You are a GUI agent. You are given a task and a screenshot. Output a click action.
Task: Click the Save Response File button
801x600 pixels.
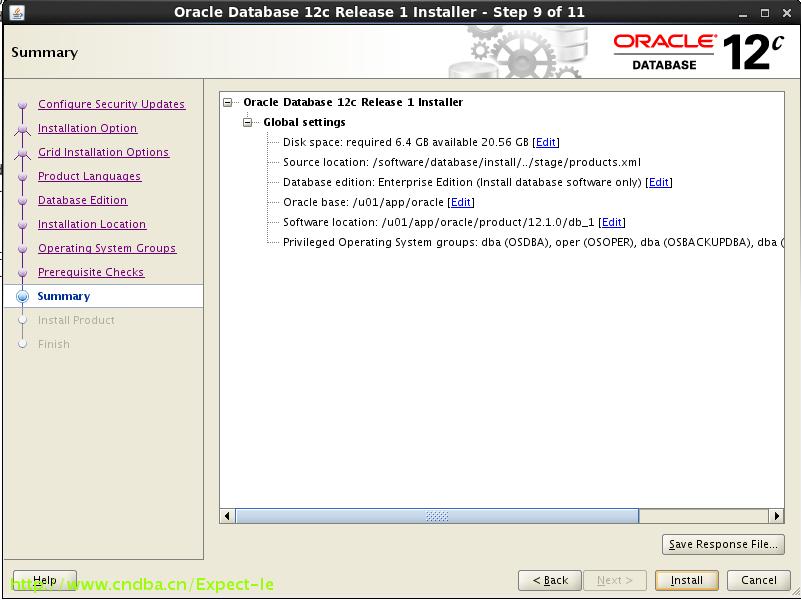click(x=723, y=544)
